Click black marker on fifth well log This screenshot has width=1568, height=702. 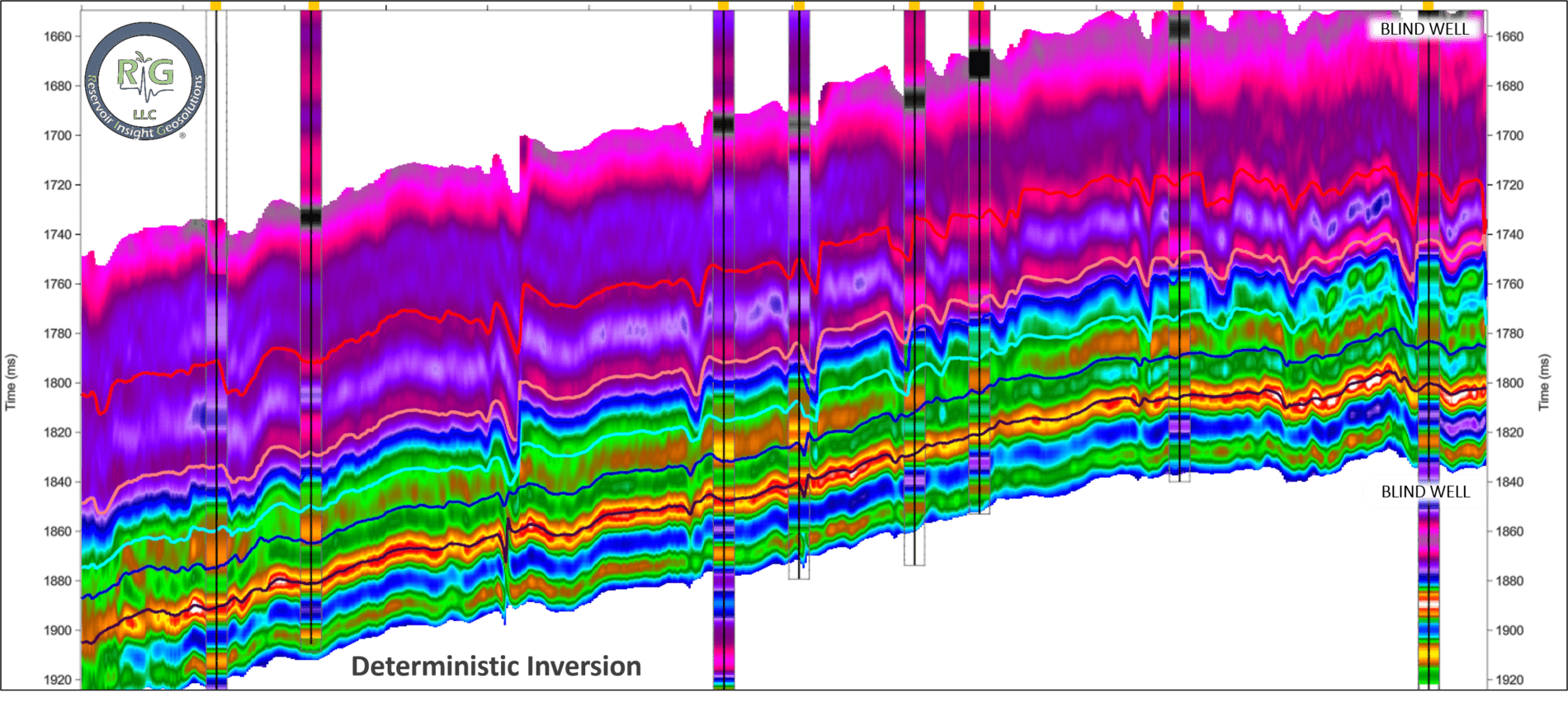914,100
